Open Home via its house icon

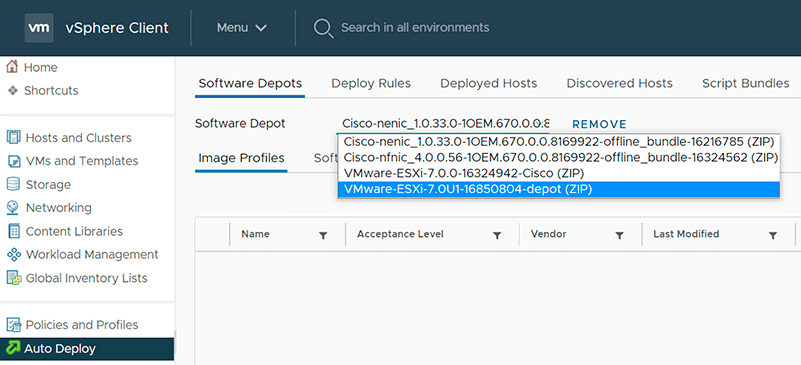13,67
